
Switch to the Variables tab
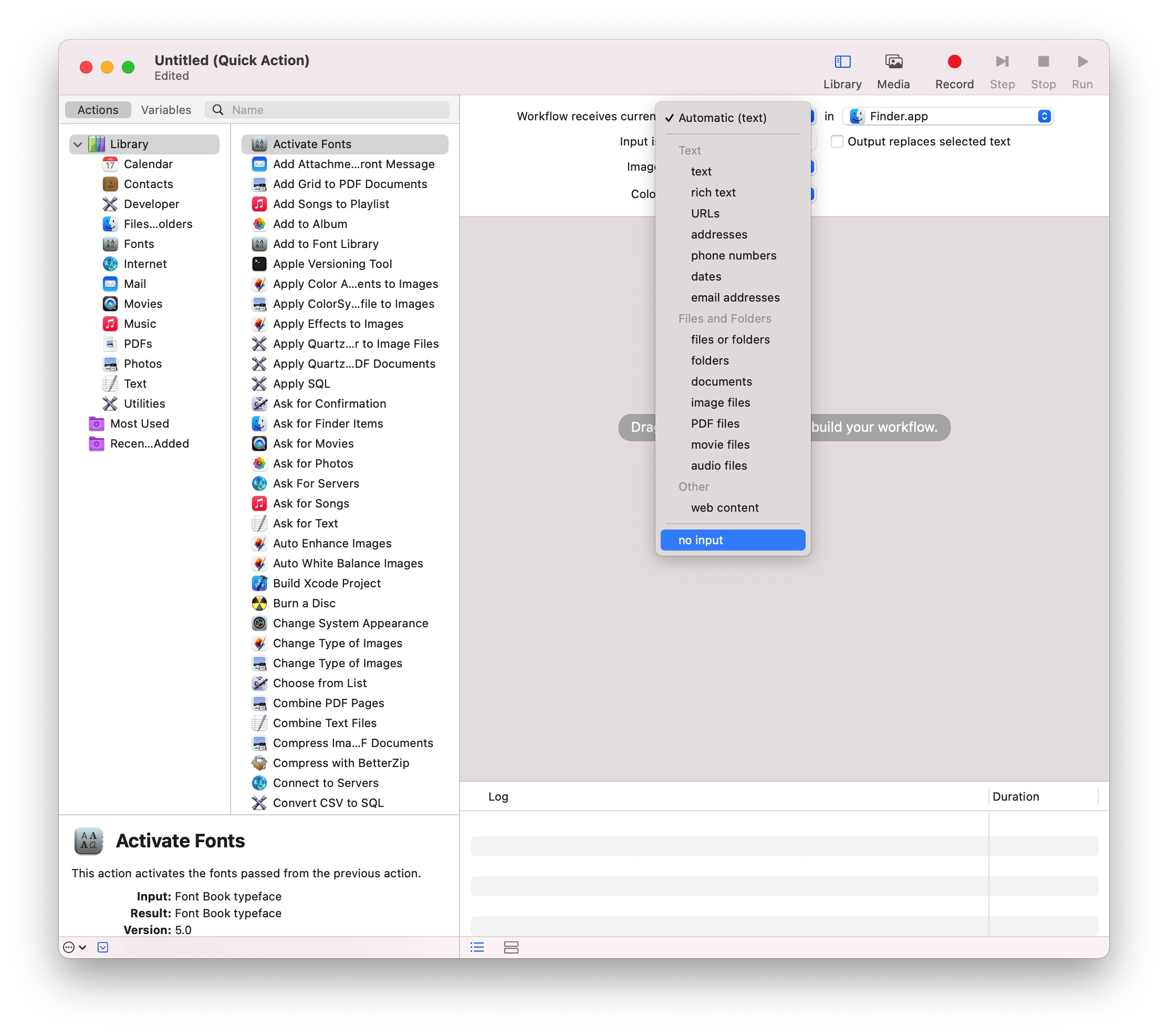click(x=166, y=110)
